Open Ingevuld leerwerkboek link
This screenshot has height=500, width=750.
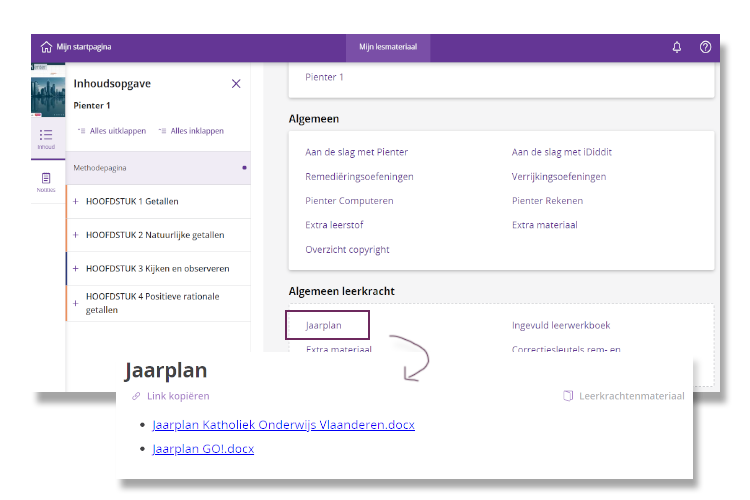coord(561,325)
